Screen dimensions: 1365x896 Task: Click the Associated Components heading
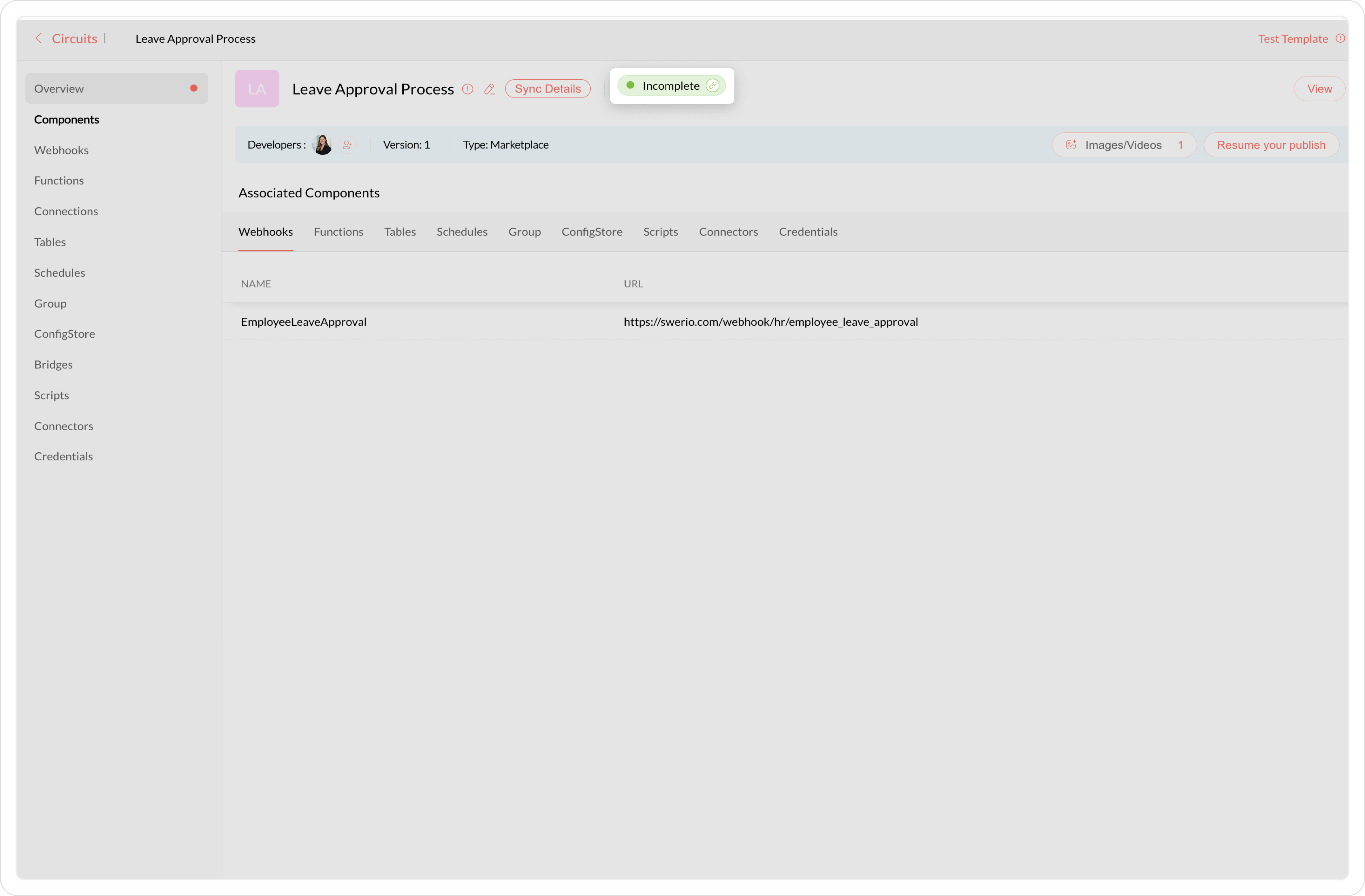coord(309,193)
